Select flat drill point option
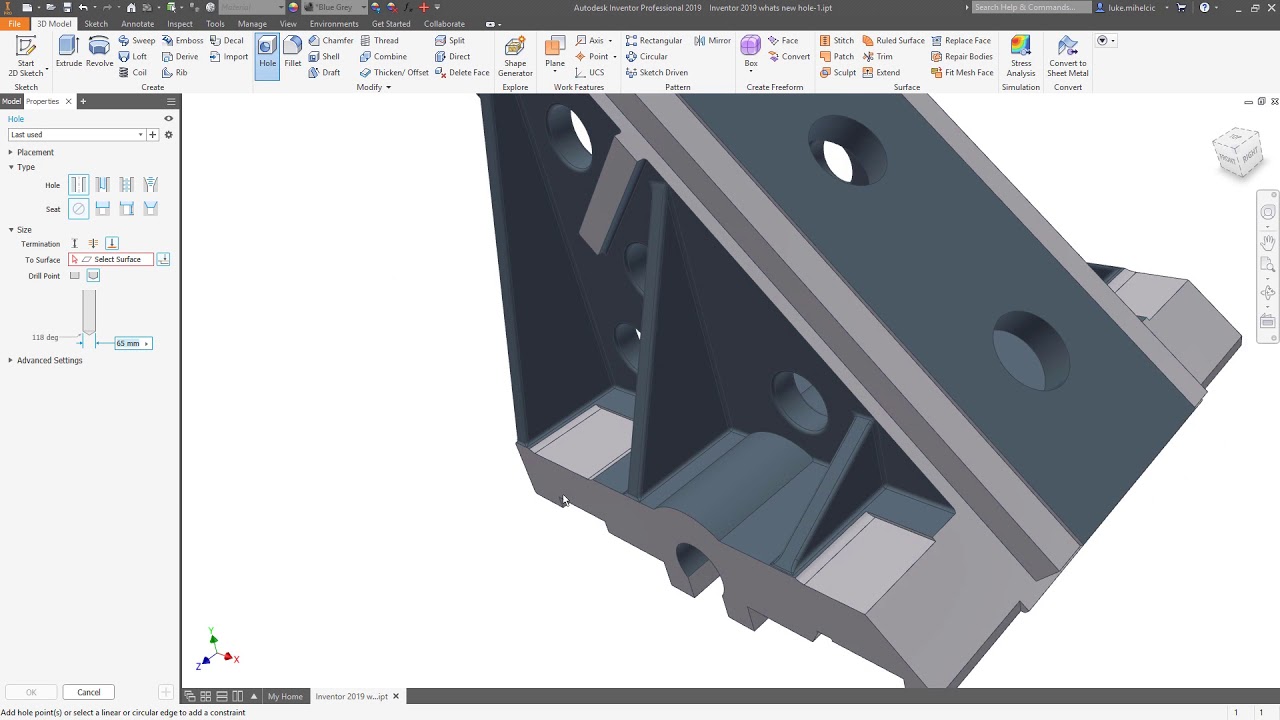This screenshot has width=1280, height=720. (x=75, y=276)
